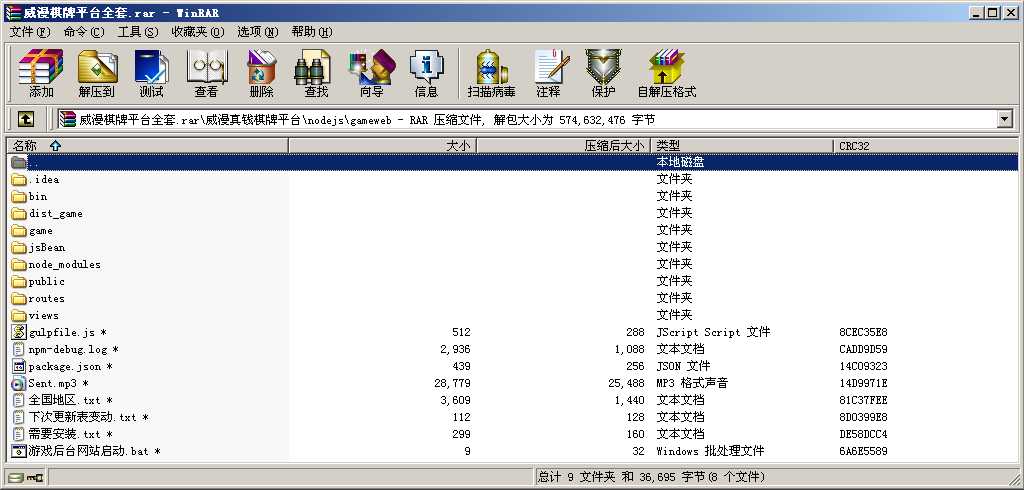Click the status bar total summary text
Viewport: 1024px width, 490px height.
(651, 477)
